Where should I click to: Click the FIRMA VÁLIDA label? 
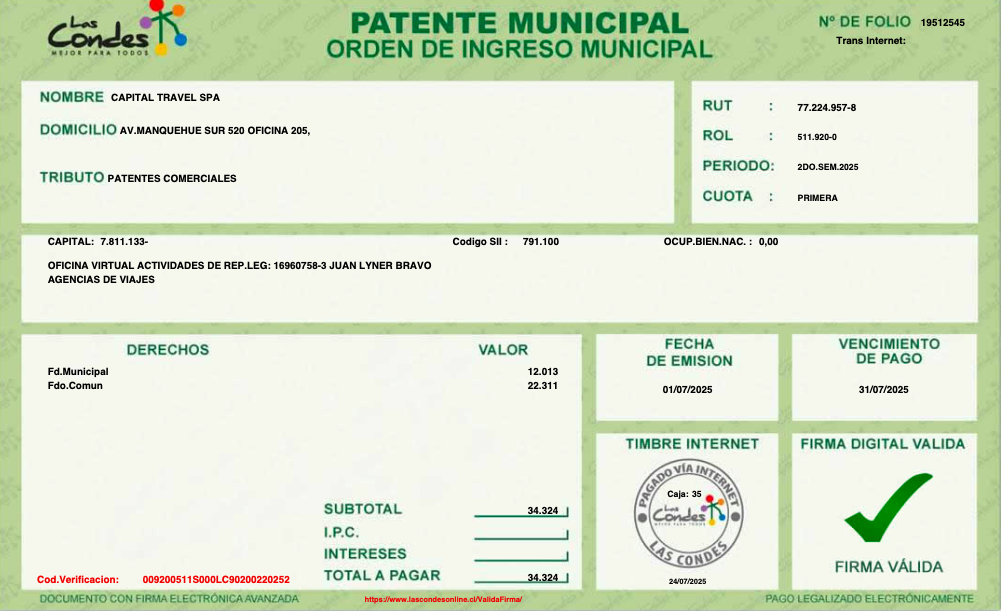pos(889,567)
